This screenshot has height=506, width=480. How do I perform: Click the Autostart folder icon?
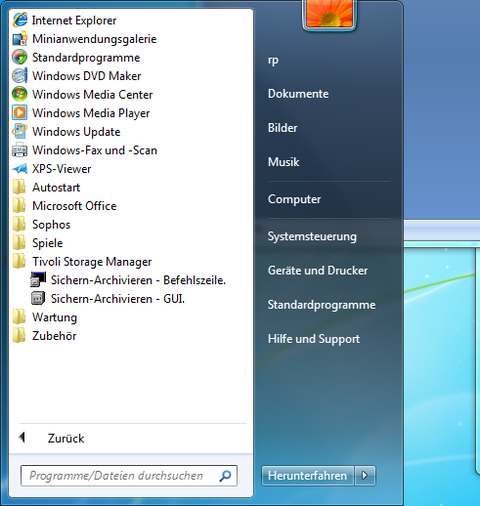19,187
